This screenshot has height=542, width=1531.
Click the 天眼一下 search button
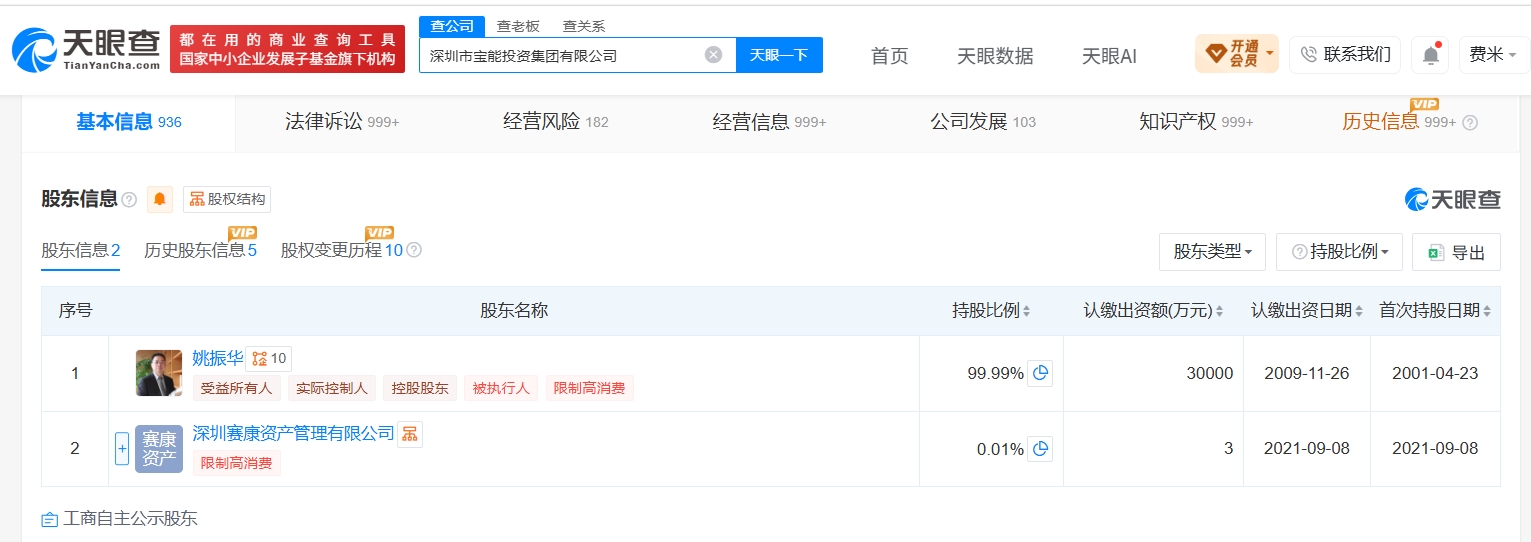[x=779, y=55]
